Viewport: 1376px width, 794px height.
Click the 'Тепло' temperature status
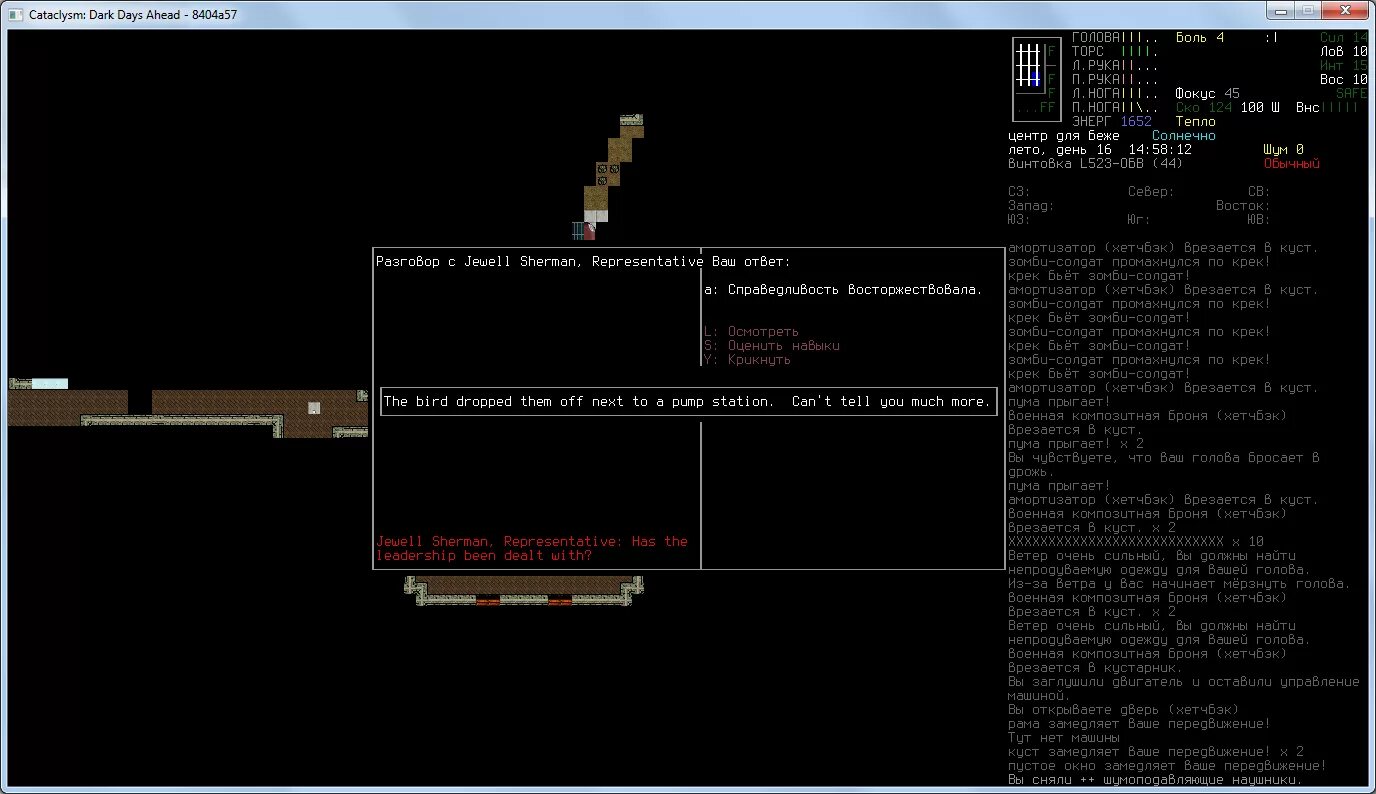click(1196, 122)
